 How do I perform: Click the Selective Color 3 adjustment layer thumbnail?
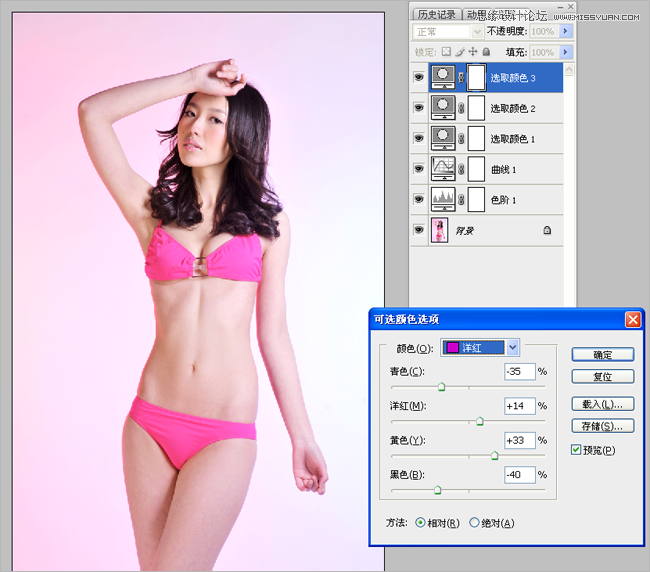point(443,78)
